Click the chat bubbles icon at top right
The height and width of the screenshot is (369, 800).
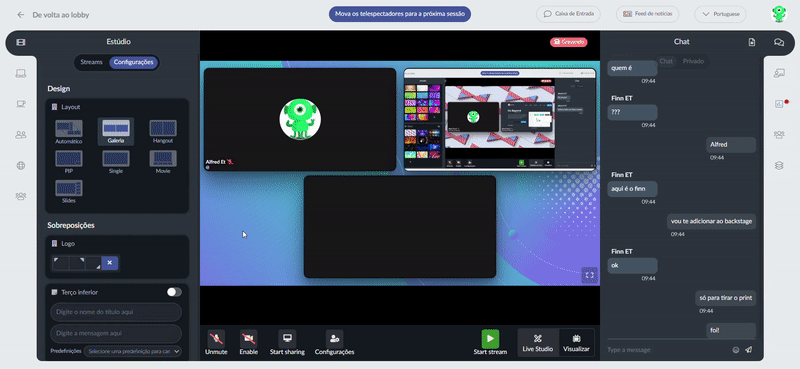click(x=779, y=42)
